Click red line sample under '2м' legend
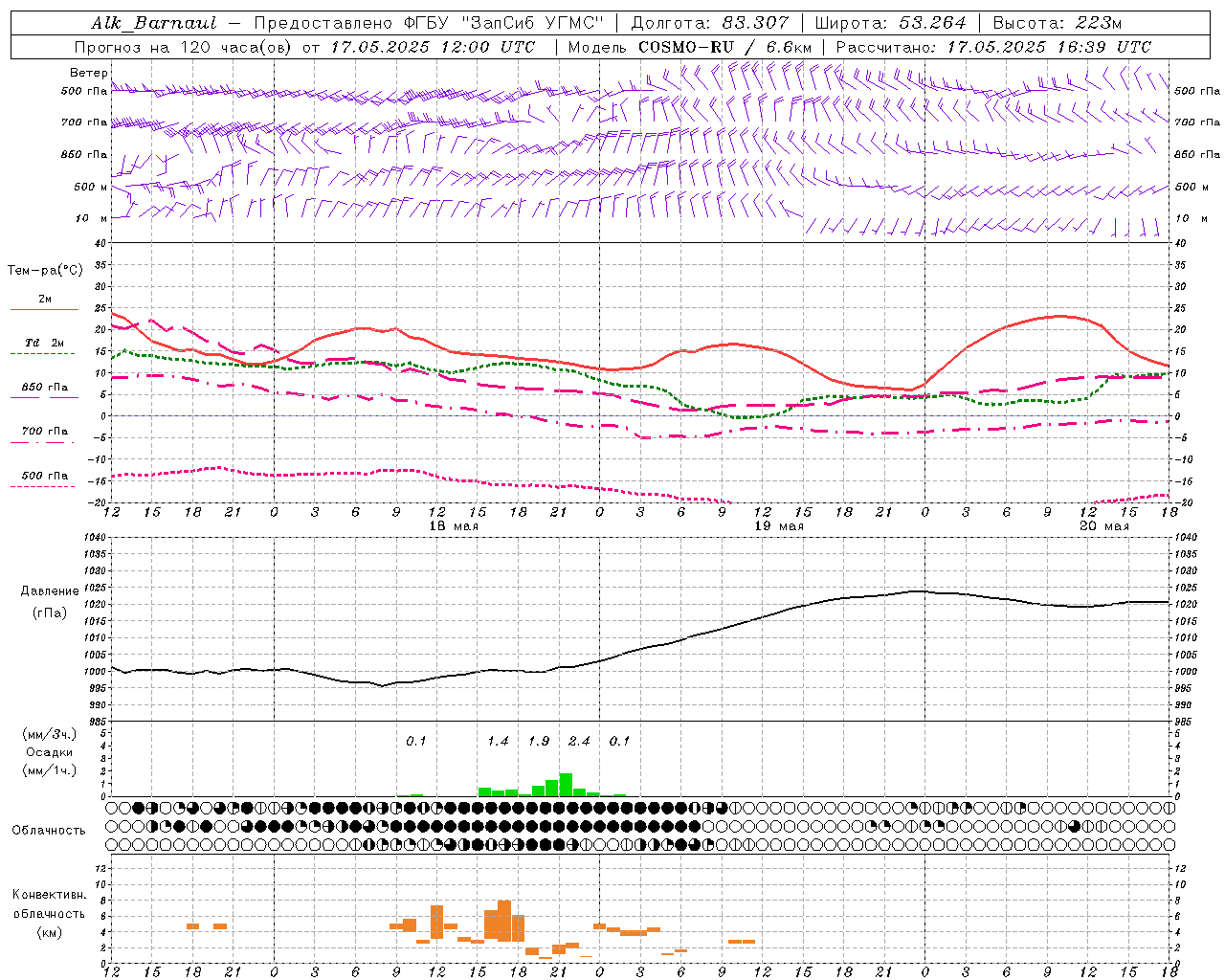Viewport: 1225px width, 980px height. point(44,310)
